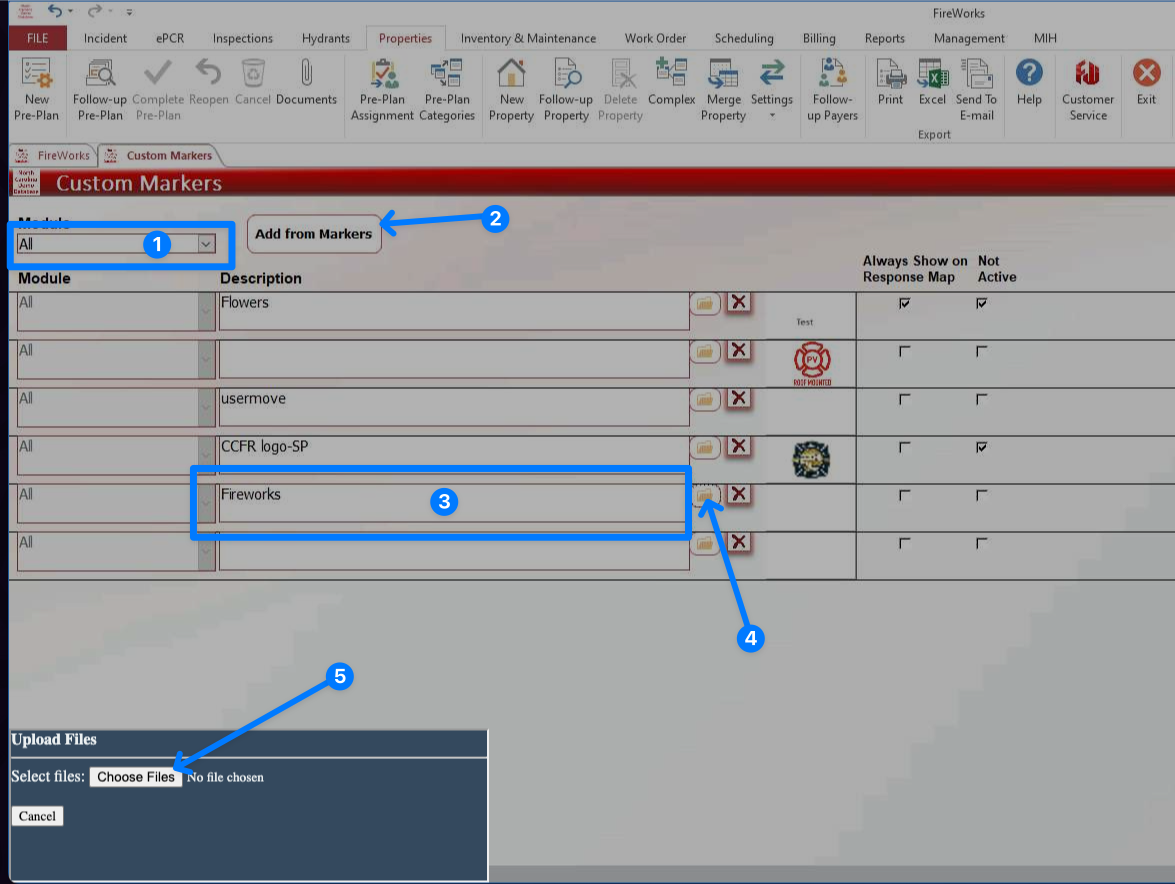1175x884 pixels.
Task: Switch to the ePCR ribbon tab
Action: click(169, 38)
